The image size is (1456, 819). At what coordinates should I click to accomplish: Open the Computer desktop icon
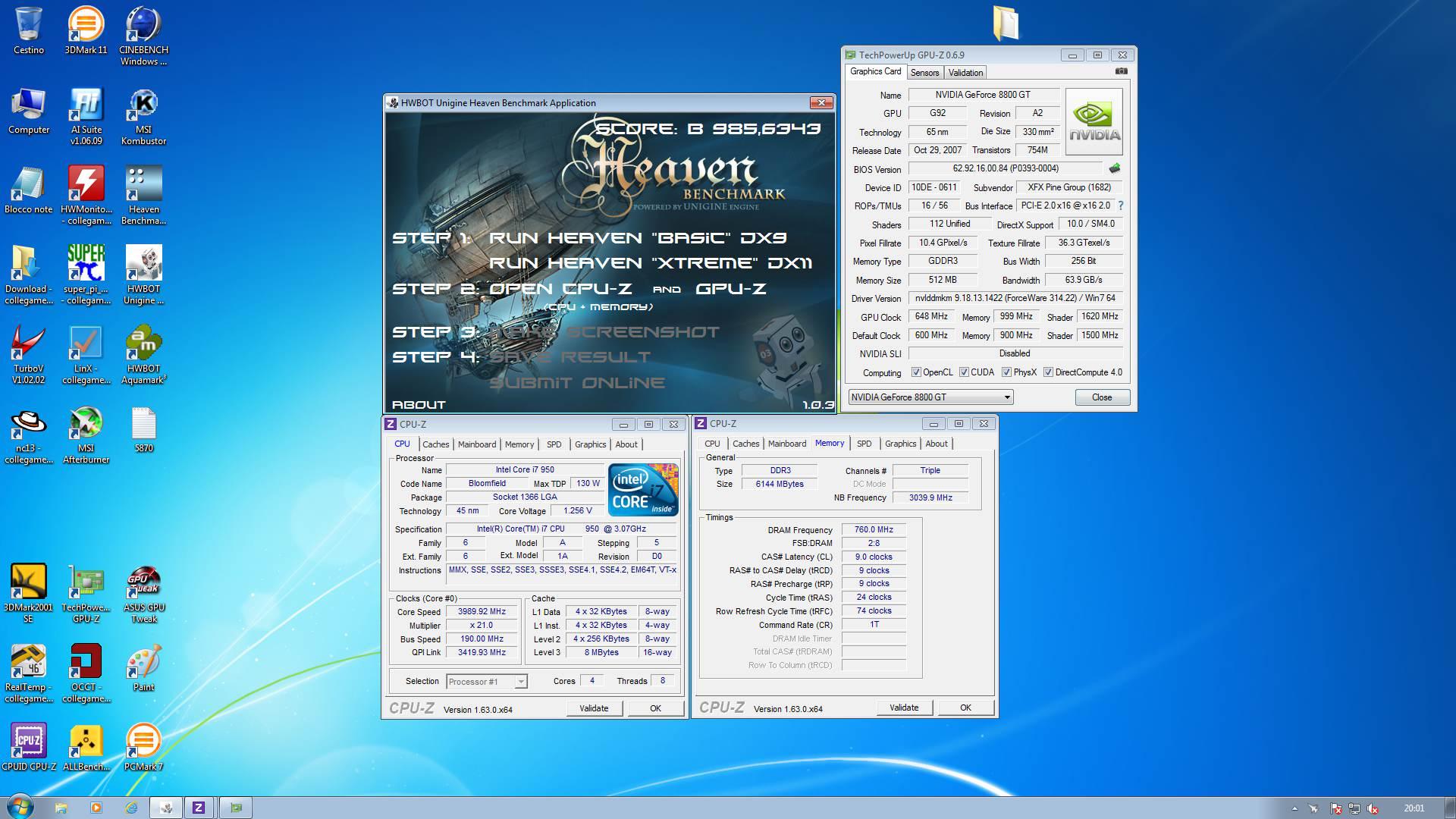(29, 111)
